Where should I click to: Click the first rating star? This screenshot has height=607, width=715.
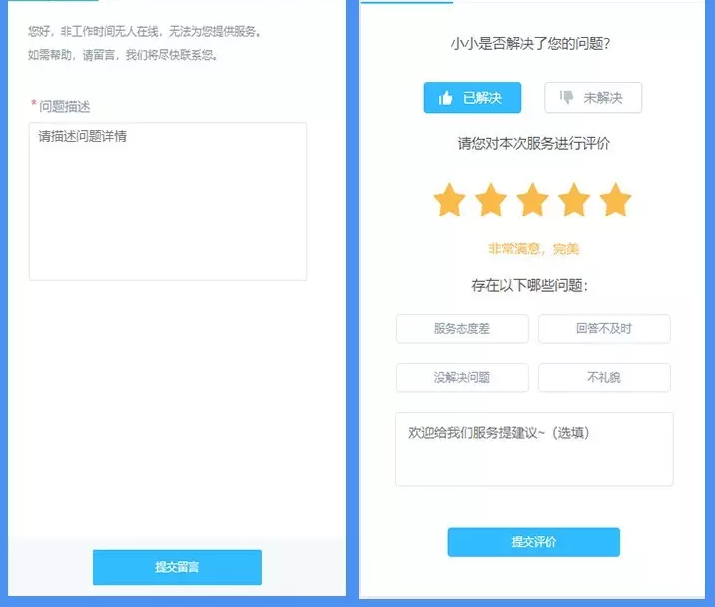449,200
